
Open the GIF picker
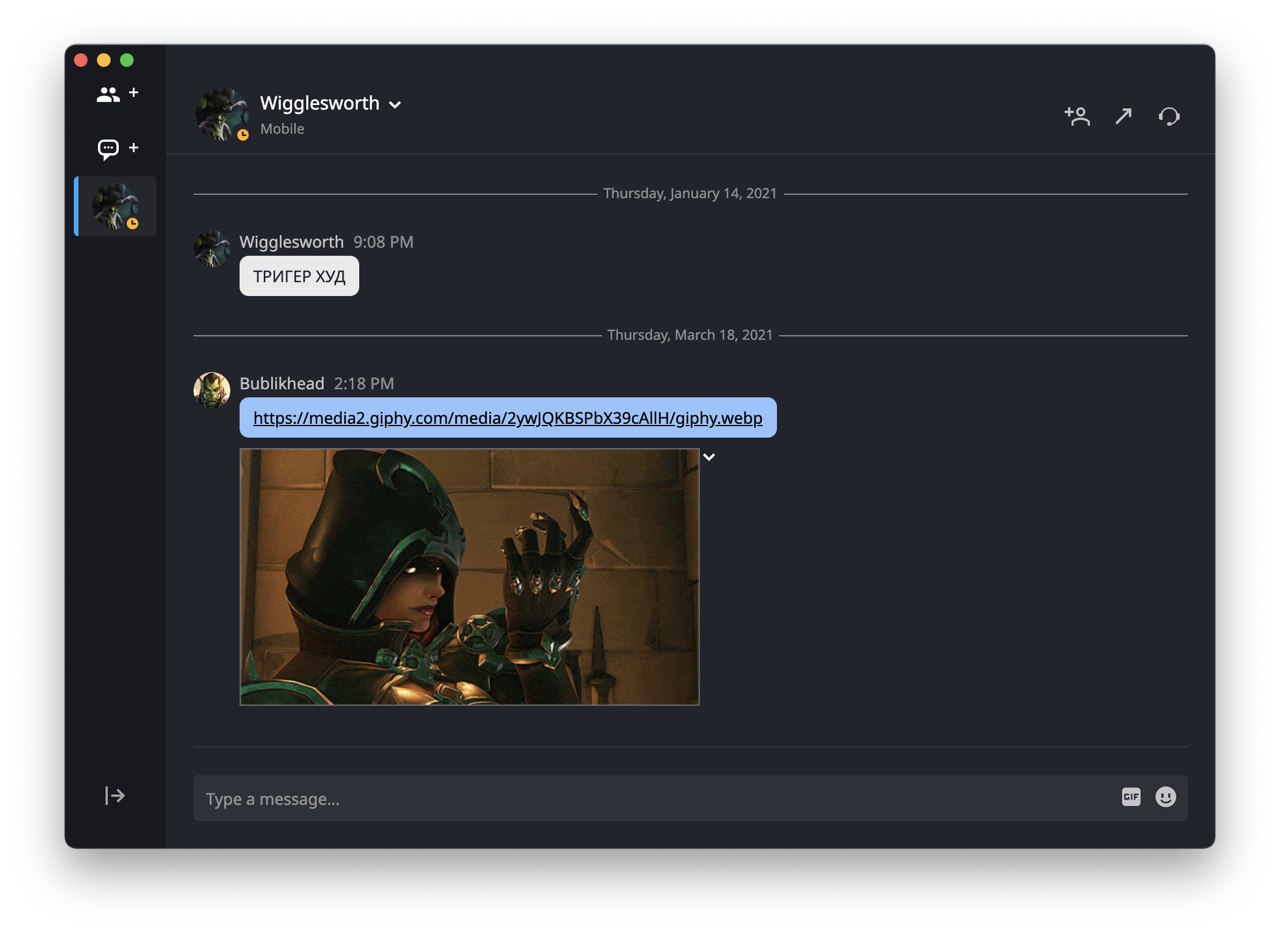tap(1131, 797)
